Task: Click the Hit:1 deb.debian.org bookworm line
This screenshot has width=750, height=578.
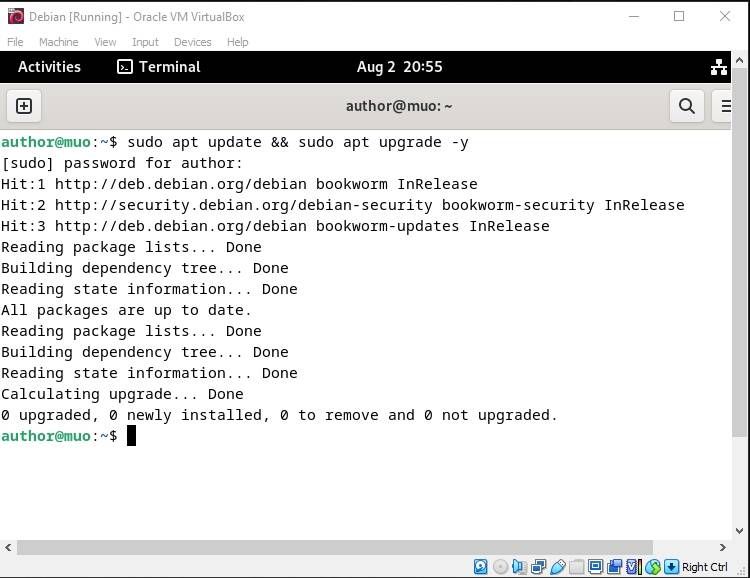Action: (239, 184)
